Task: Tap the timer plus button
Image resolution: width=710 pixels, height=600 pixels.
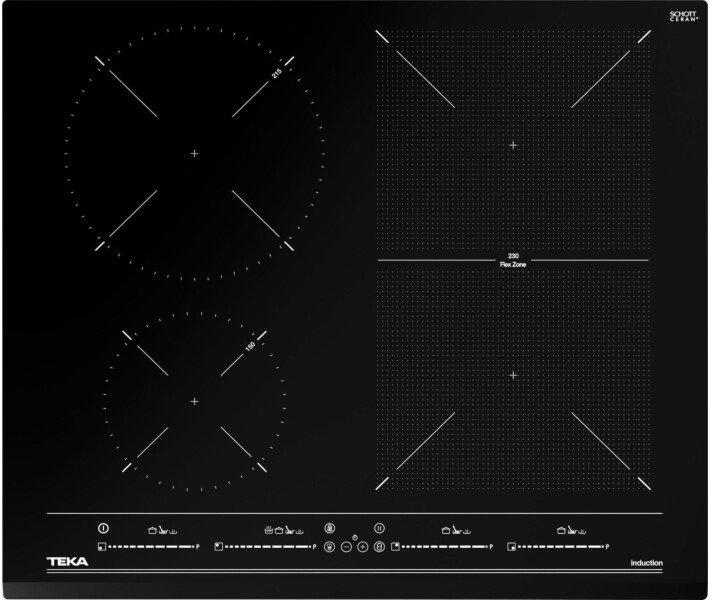Action: click(363, 547)
